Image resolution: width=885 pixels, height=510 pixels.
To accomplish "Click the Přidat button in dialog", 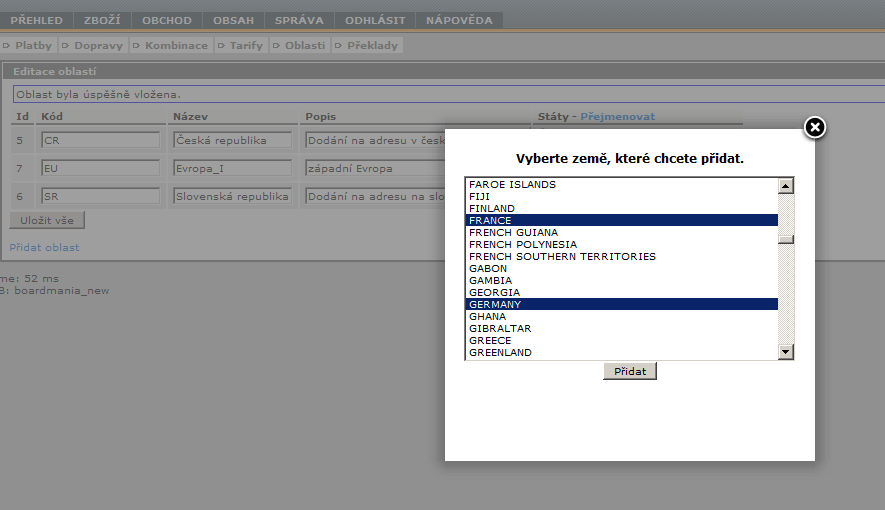I will pyautogui.click(x=630, y=371).
